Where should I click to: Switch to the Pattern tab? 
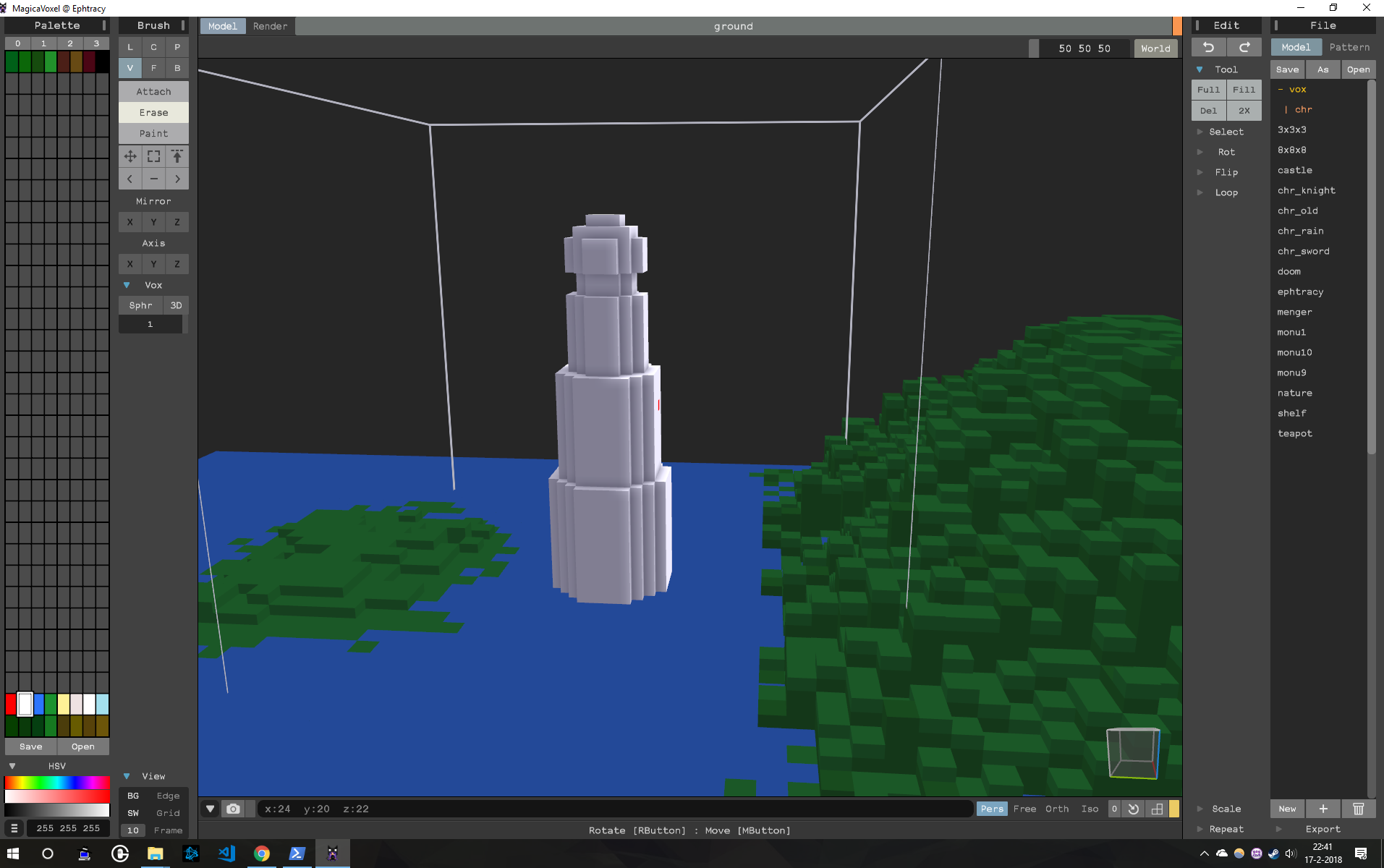point(1349,46)
